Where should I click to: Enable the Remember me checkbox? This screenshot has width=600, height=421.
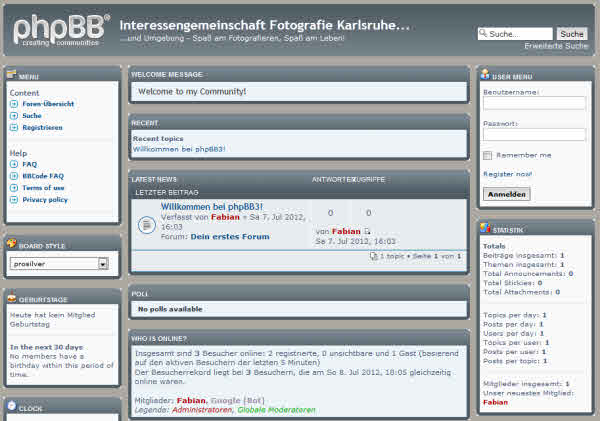487,155
